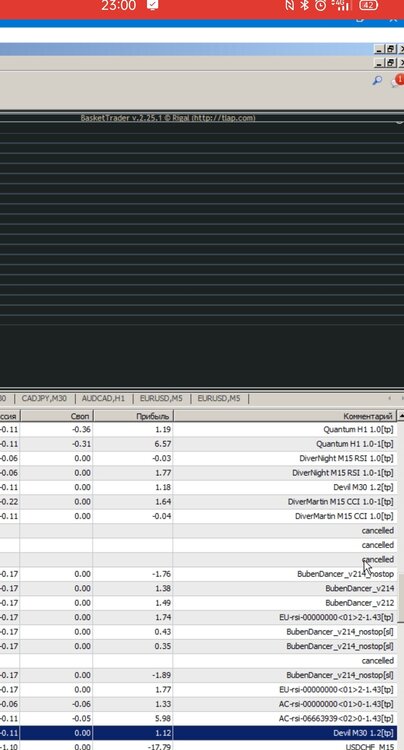Click the chart tabs scroll-left arrow
The height and width of the screenshot is (750, 404).
click(x=389, y=398)
